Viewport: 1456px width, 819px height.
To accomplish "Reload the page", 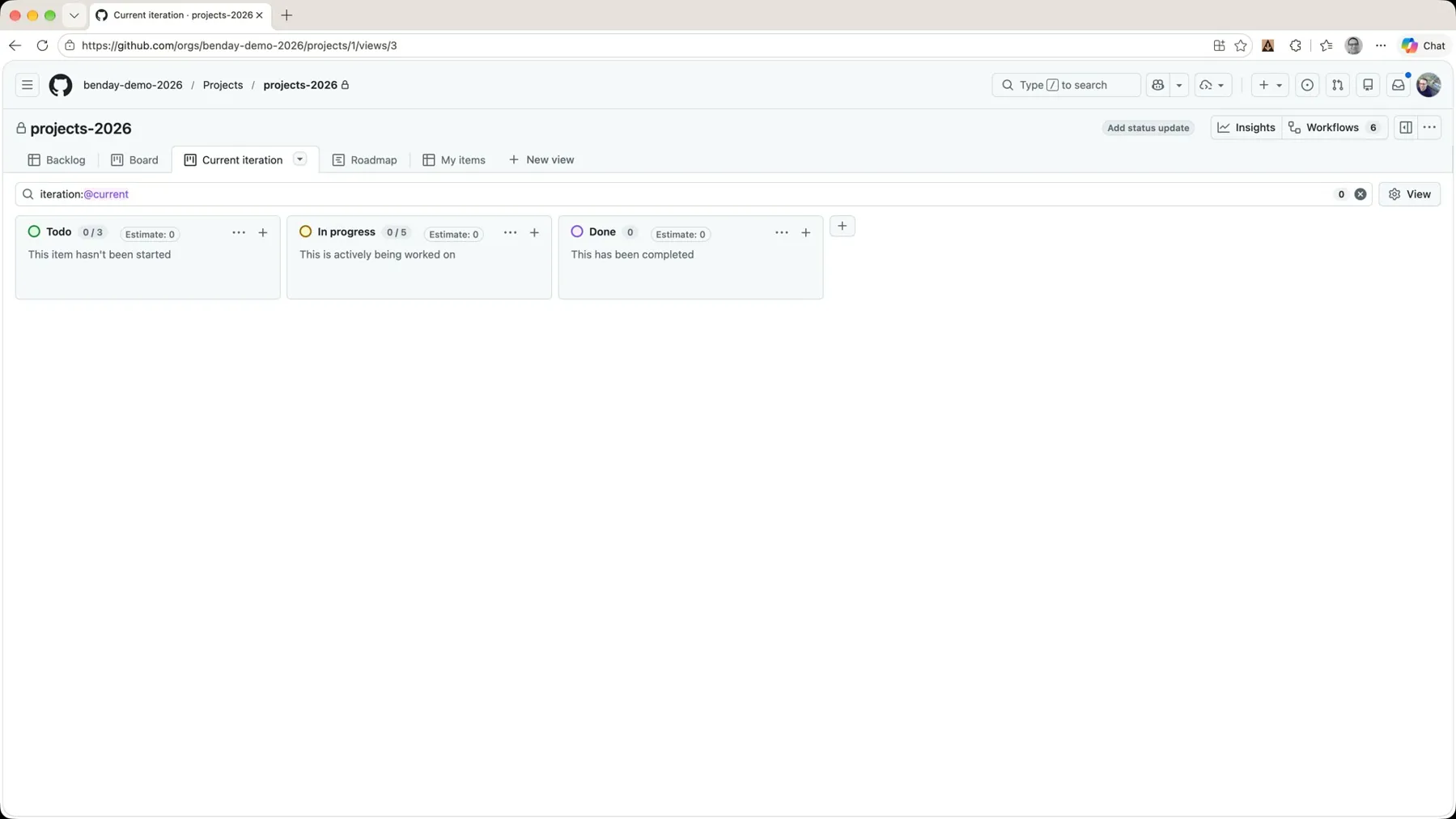I will coord(42,45).
